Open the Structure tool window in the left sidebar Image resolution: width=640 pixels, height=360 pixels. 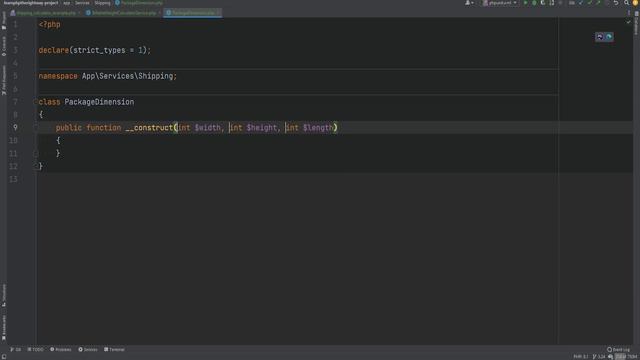coord(4,295)
